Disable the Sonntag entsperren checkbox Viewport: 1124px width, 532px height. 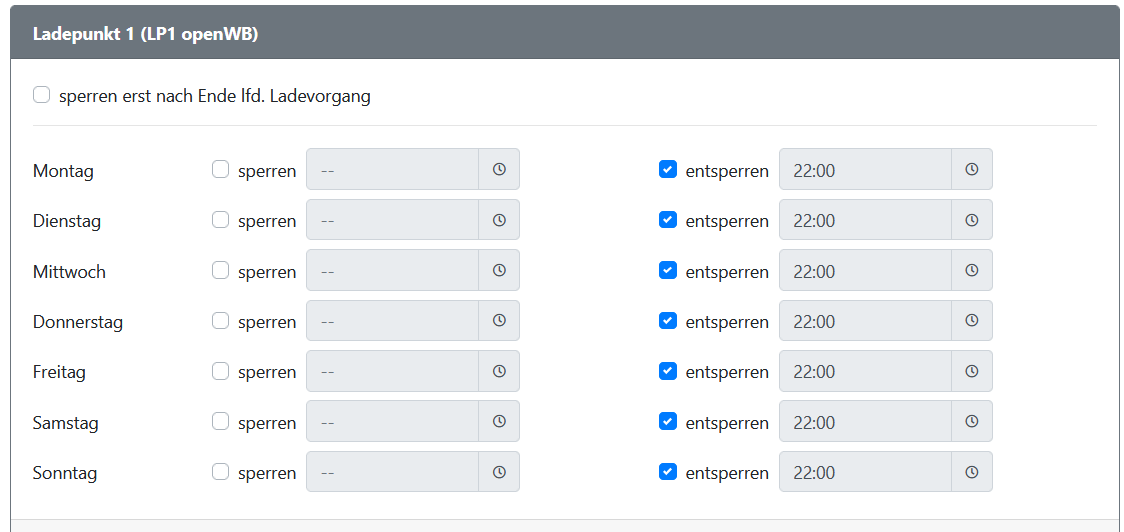668,472
